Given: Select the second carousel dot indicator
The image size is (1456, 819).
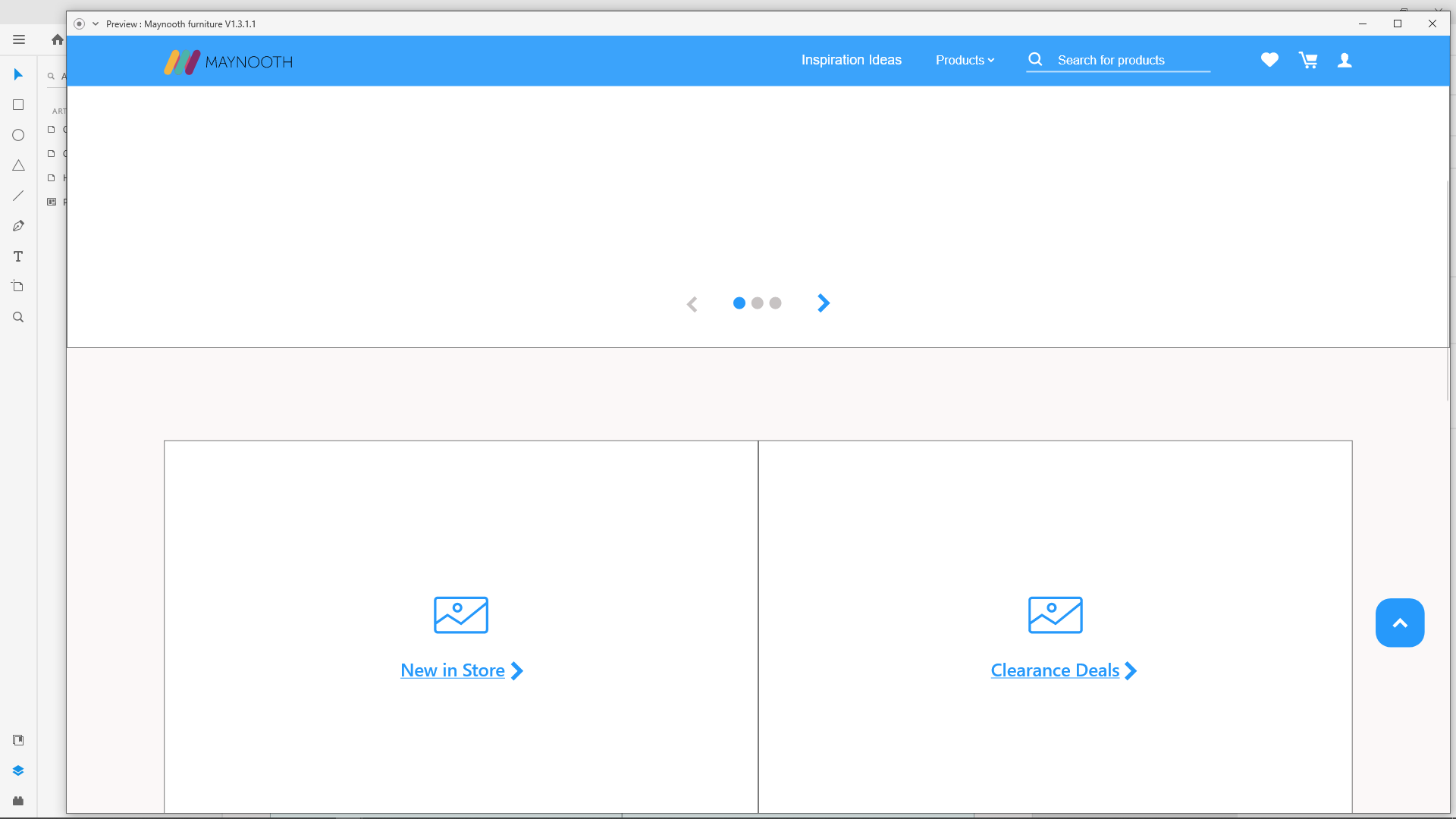Looking at the screenshot, I should point(758,303).
